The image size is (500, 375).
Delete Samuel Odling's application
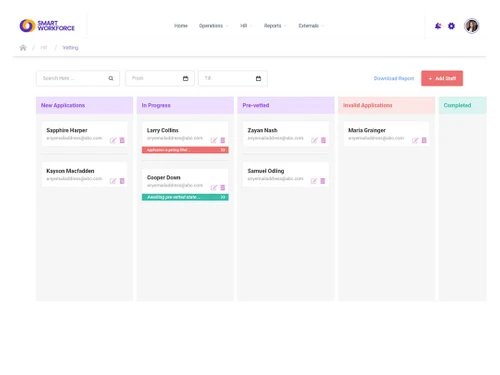coord(323,181)
